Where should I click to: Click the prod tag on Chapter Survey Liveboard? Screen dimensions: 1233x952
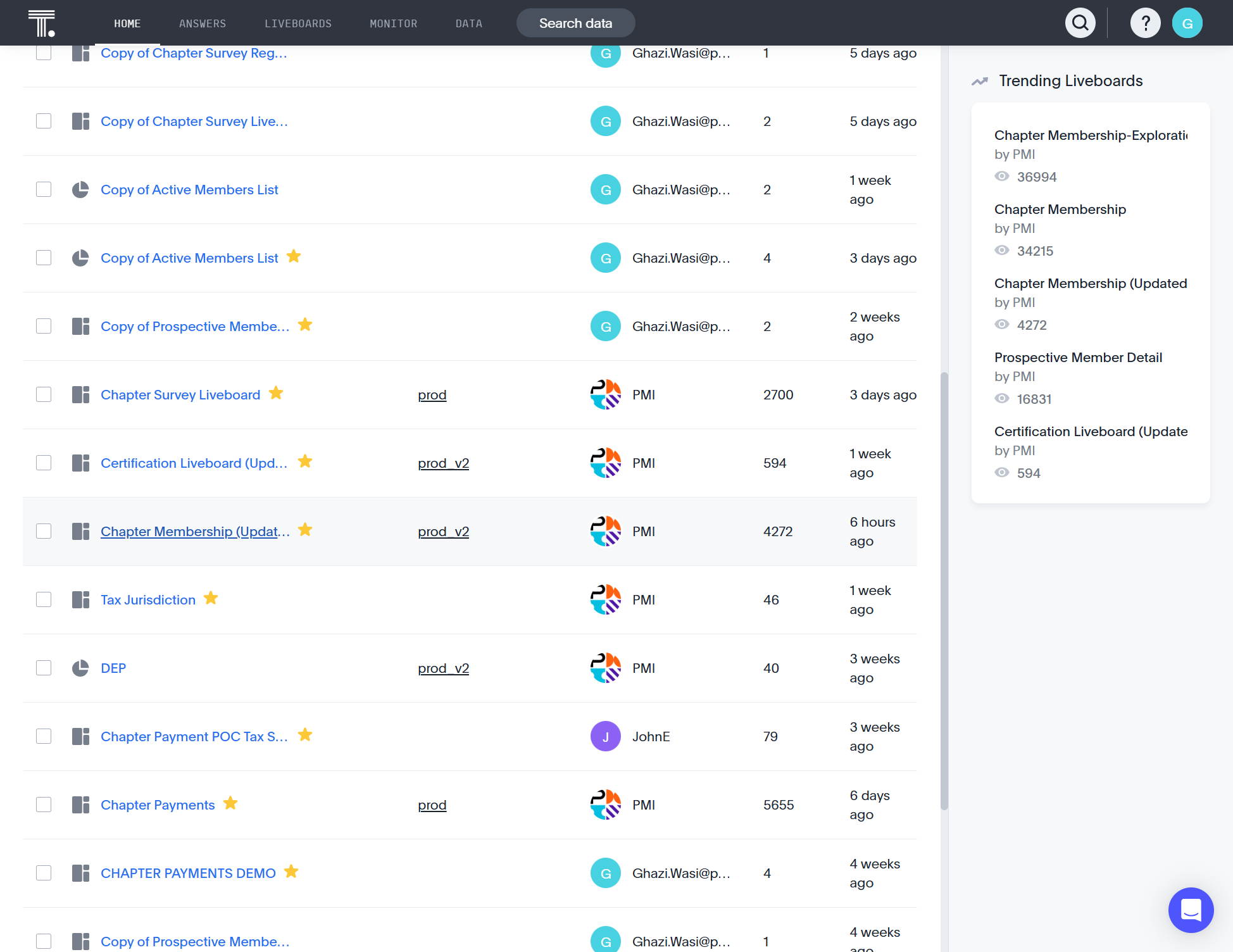coord(432,395)
